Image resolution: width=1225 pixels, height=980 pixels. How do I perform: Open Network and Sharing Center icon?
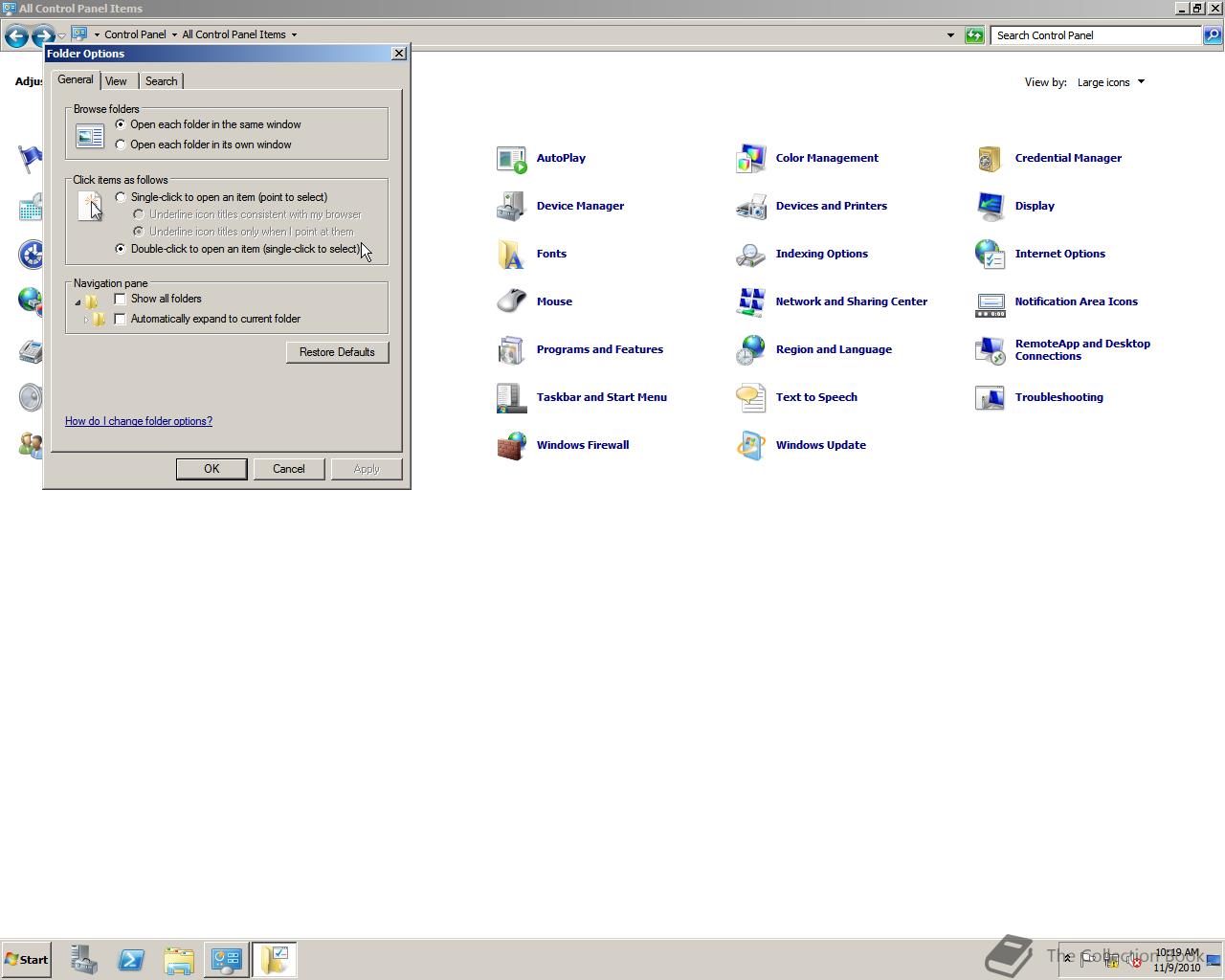pos(751,302)
